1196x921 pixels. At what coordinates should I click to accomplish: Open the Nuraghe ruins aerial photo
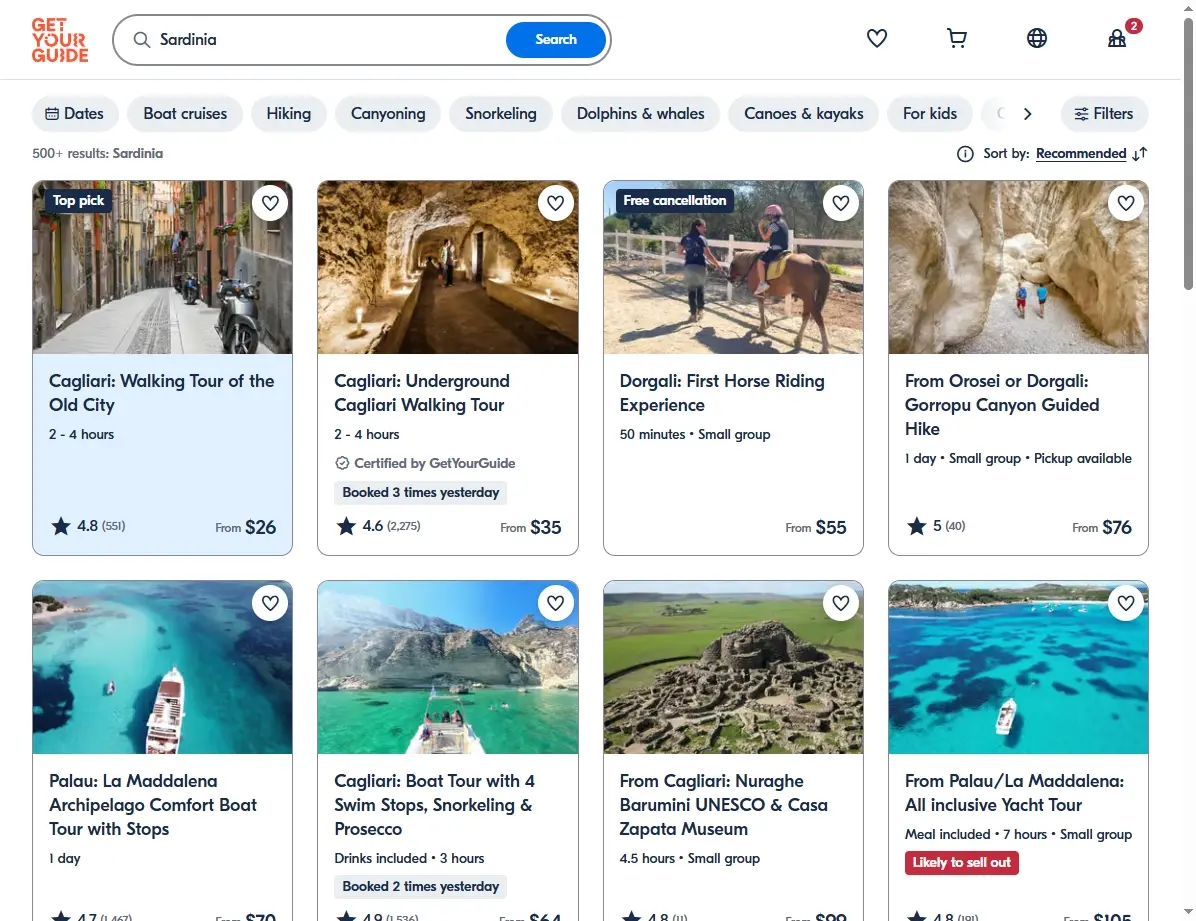point(733,668)
